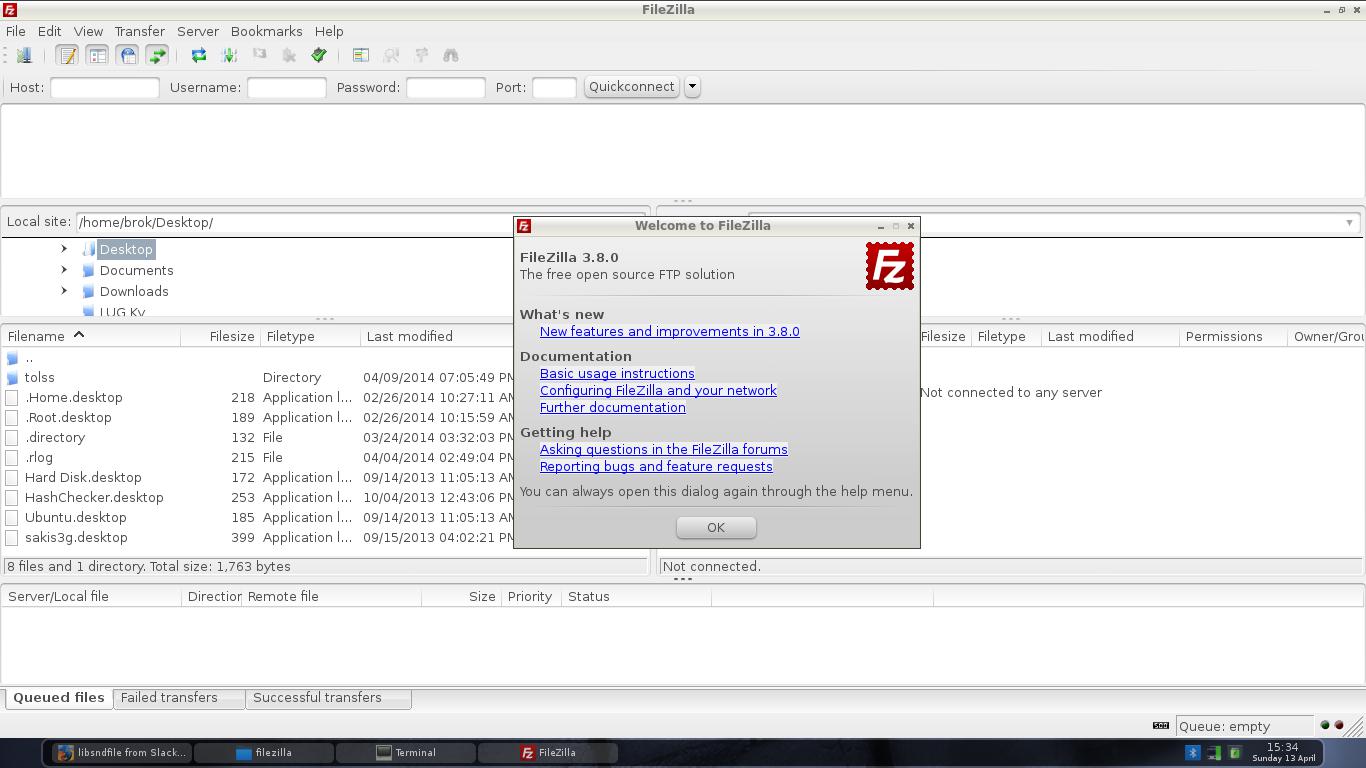1366x768 pixels.
Task: Click the Host input field
Action: pyautogui.click(x=104, y=87)
